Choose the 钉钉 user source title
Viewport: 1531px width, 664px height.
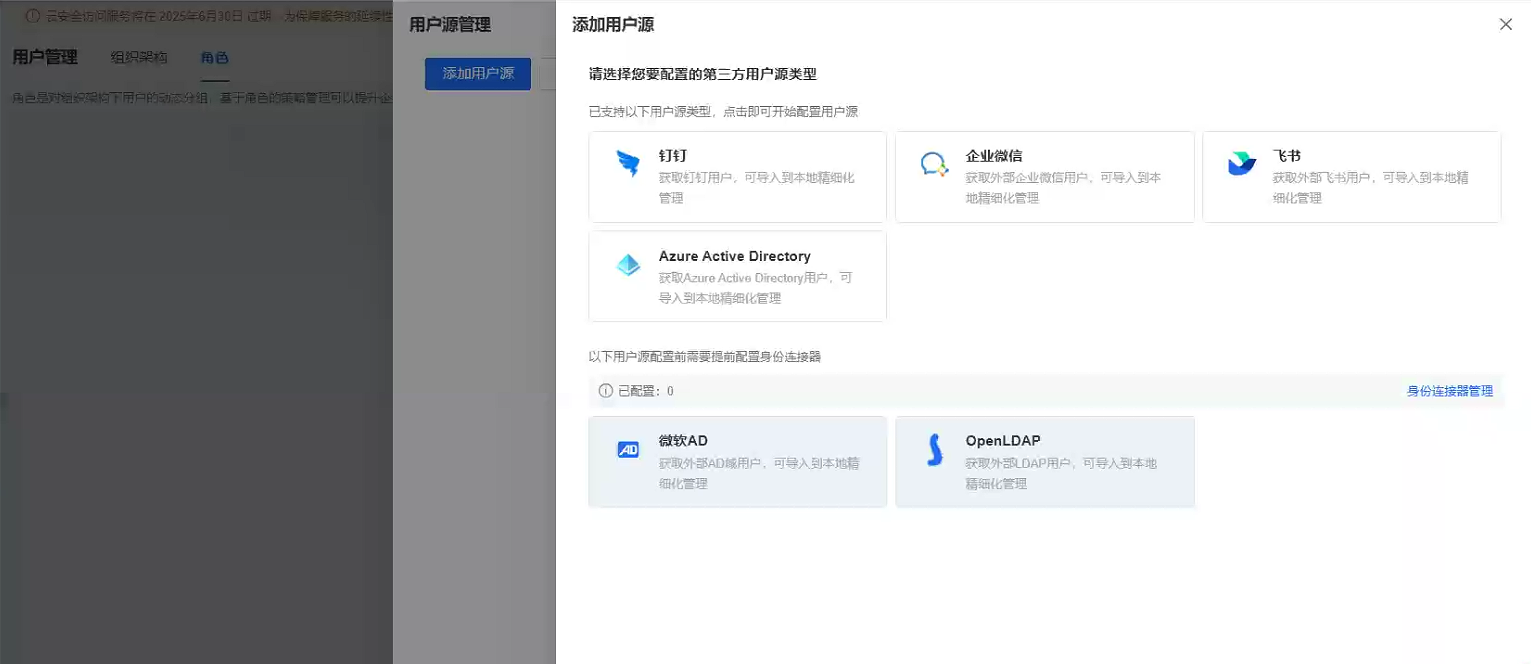[x=672, y=156]
